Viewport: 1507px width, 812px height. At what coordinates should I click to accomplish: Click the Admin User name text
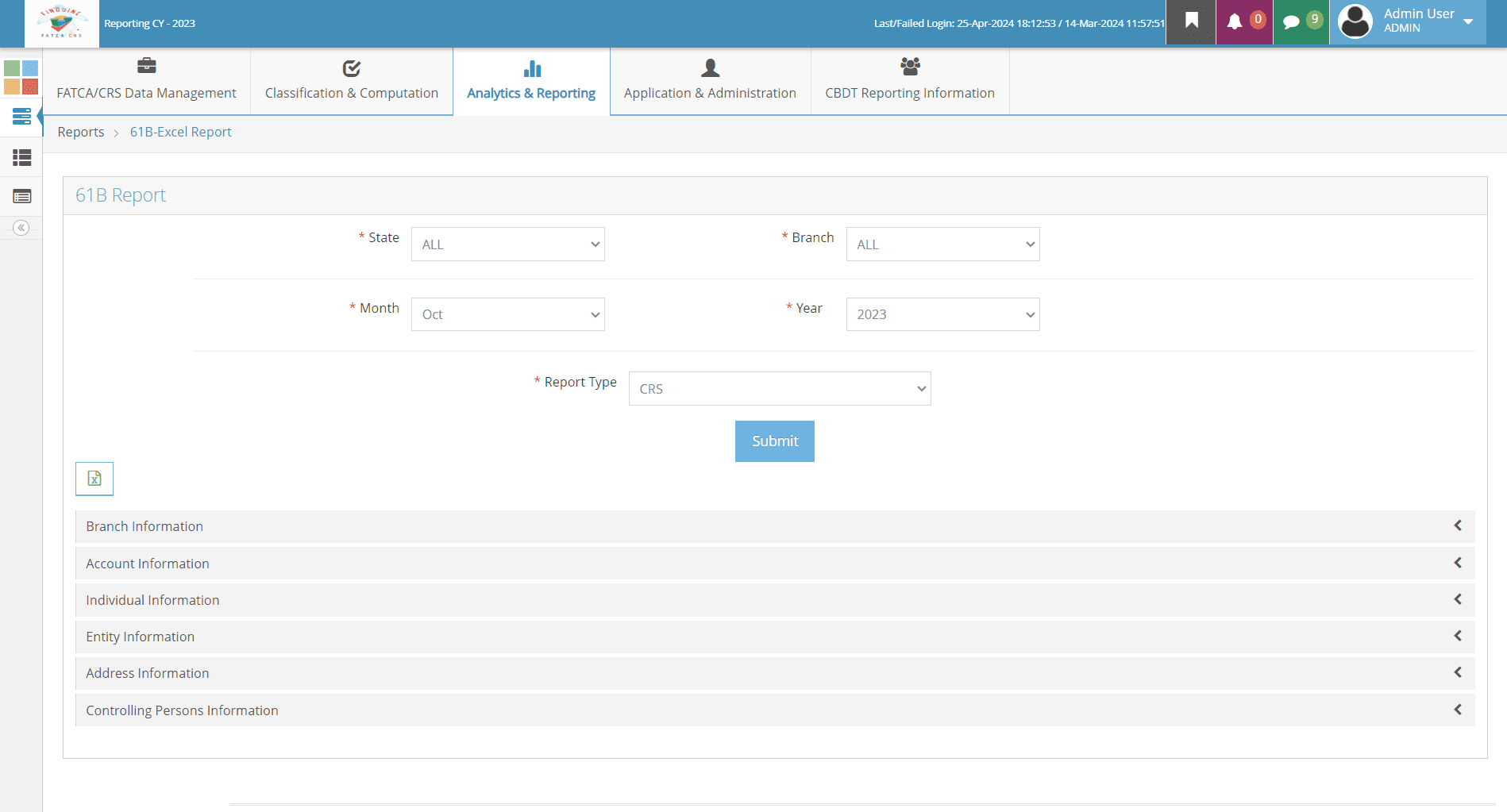(x=1419, y=13)
